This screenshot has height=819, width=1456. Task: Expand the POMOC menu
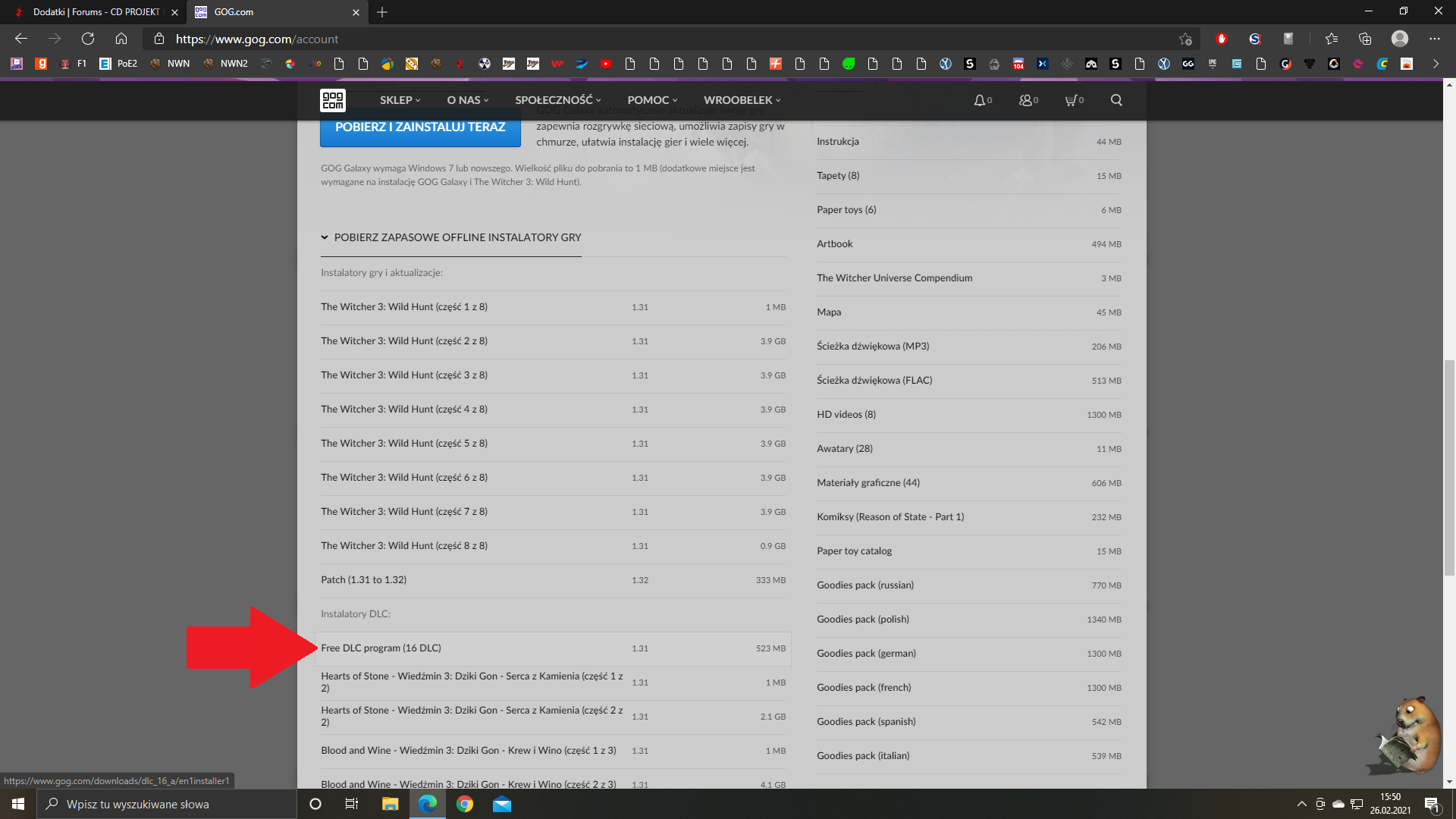(652, 100)
